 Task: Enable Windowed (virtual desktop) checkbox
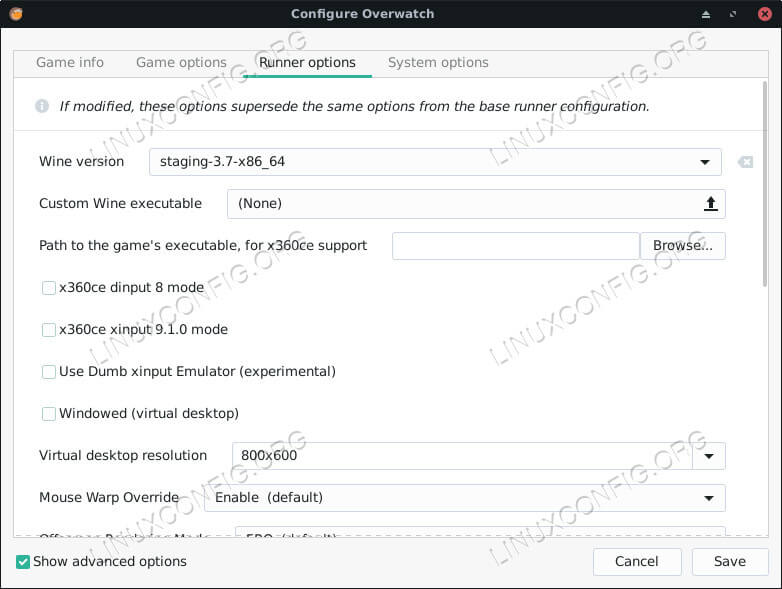click(x=49, y=413)
